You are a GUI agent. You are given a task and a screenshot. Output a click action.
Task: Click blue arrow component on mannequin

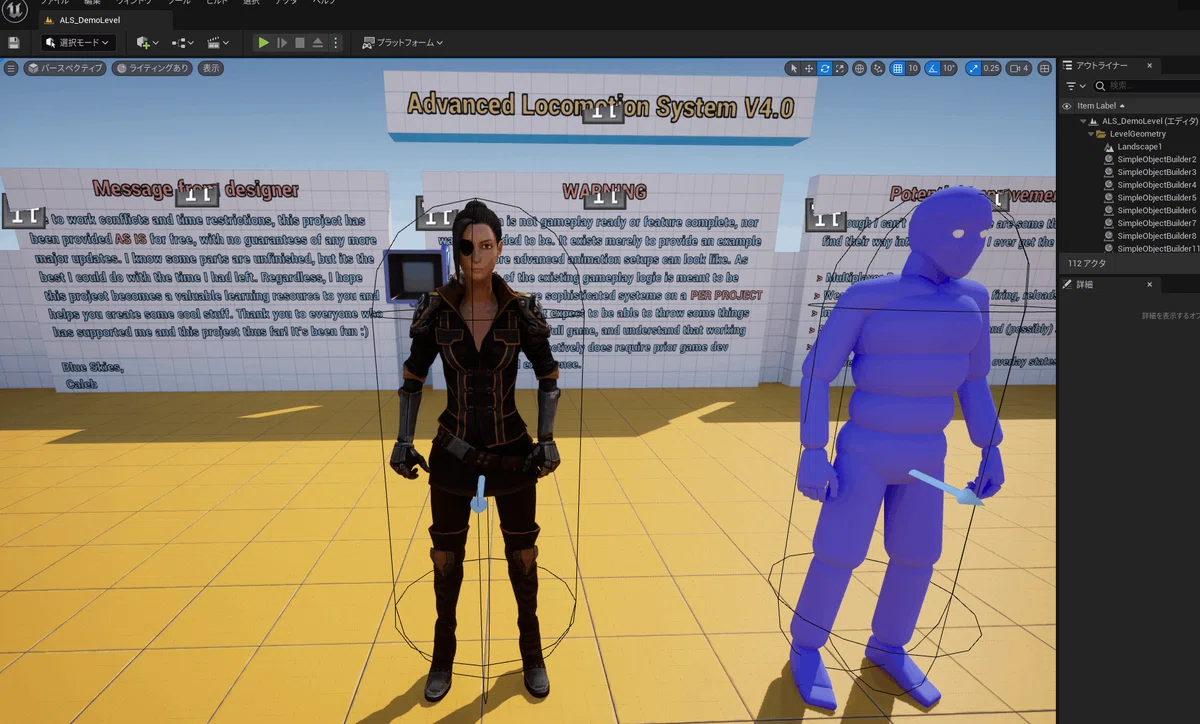click(x=948, y=487)
